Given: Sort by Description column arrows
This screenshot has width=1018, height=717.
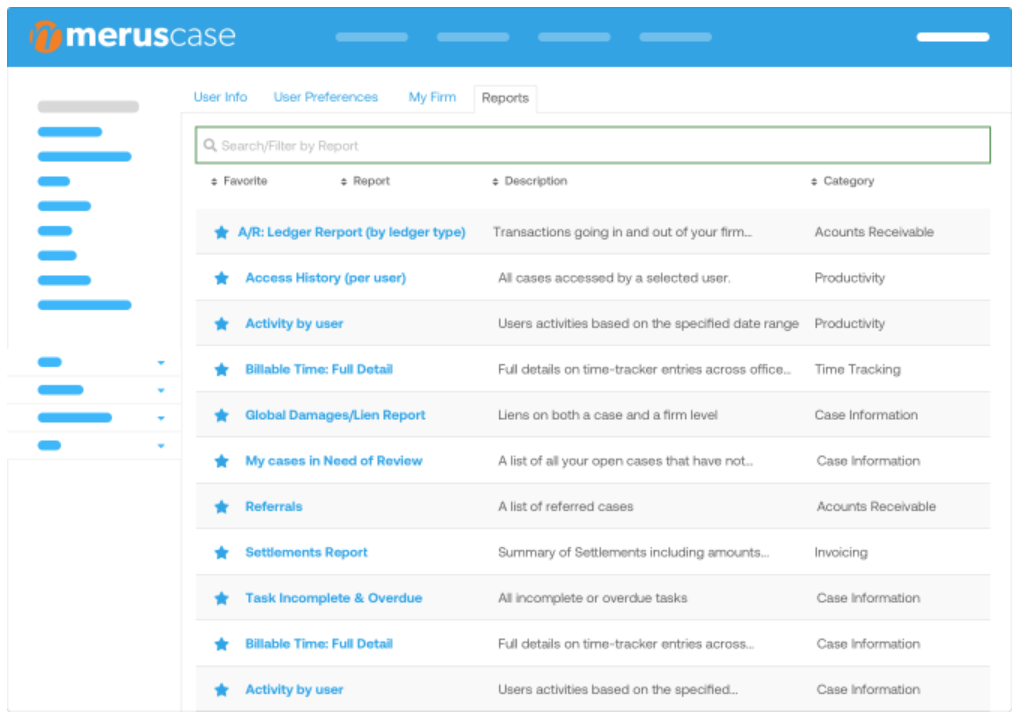Looking at the screenshot, I should 495,182.
